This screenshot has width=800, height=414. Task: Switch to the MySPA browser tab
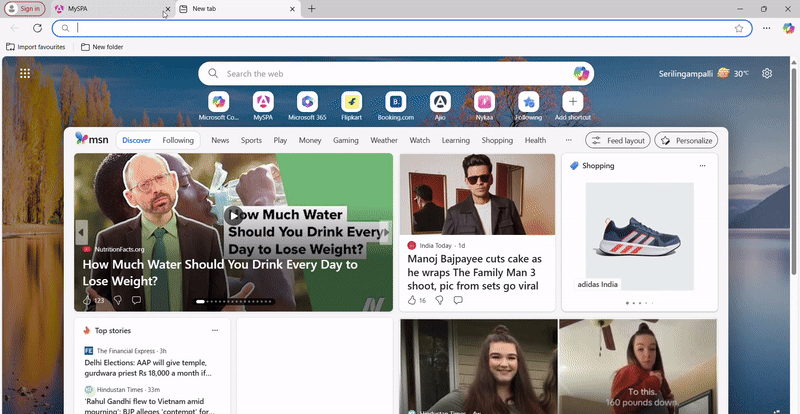[100, 8]
